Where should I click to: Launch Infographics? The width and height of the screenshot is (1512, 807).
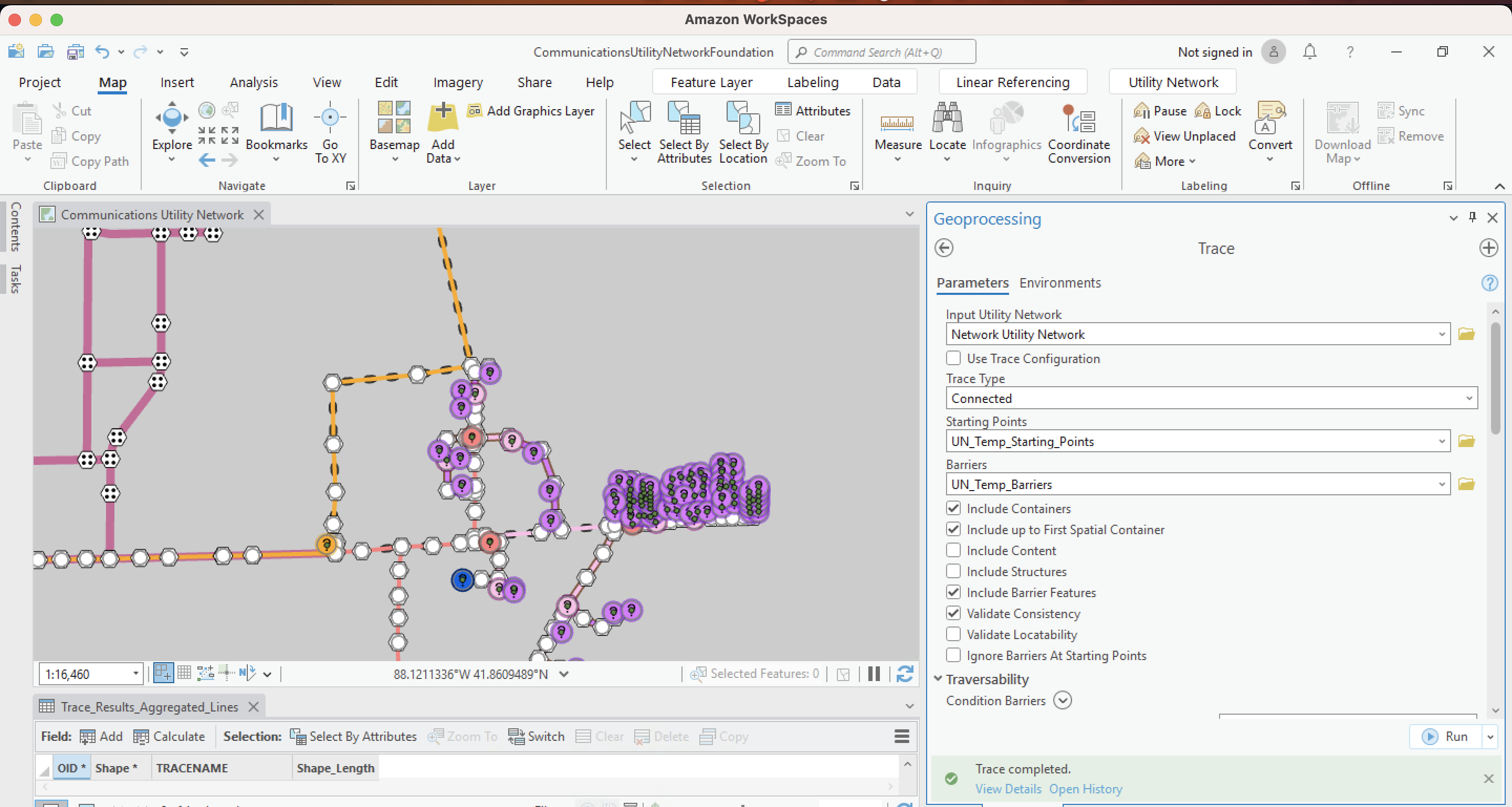(x=1006, y=135)
